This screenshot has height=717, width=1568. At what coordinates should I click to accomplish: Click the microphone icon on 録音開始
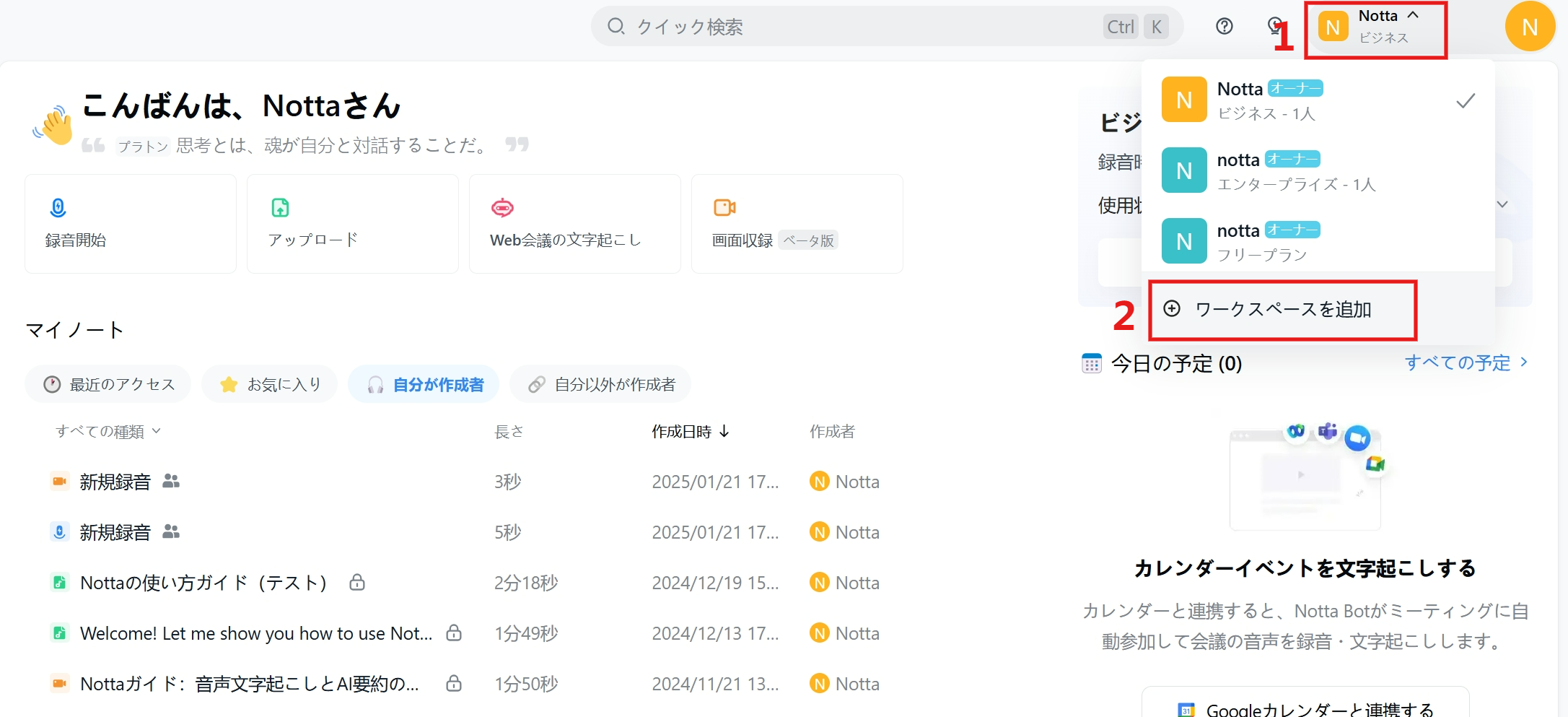pyautogui.click(x=58, y=208)
